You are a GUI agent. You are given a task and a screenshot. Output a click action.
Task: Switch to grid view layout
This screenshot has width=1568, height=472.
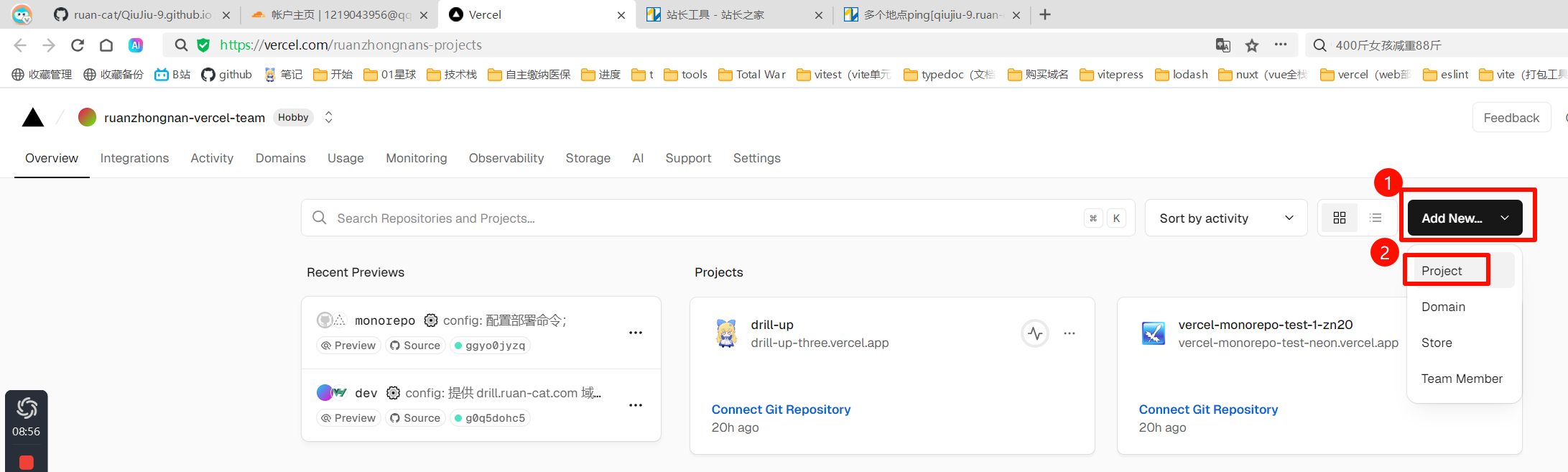[1340, 218]
